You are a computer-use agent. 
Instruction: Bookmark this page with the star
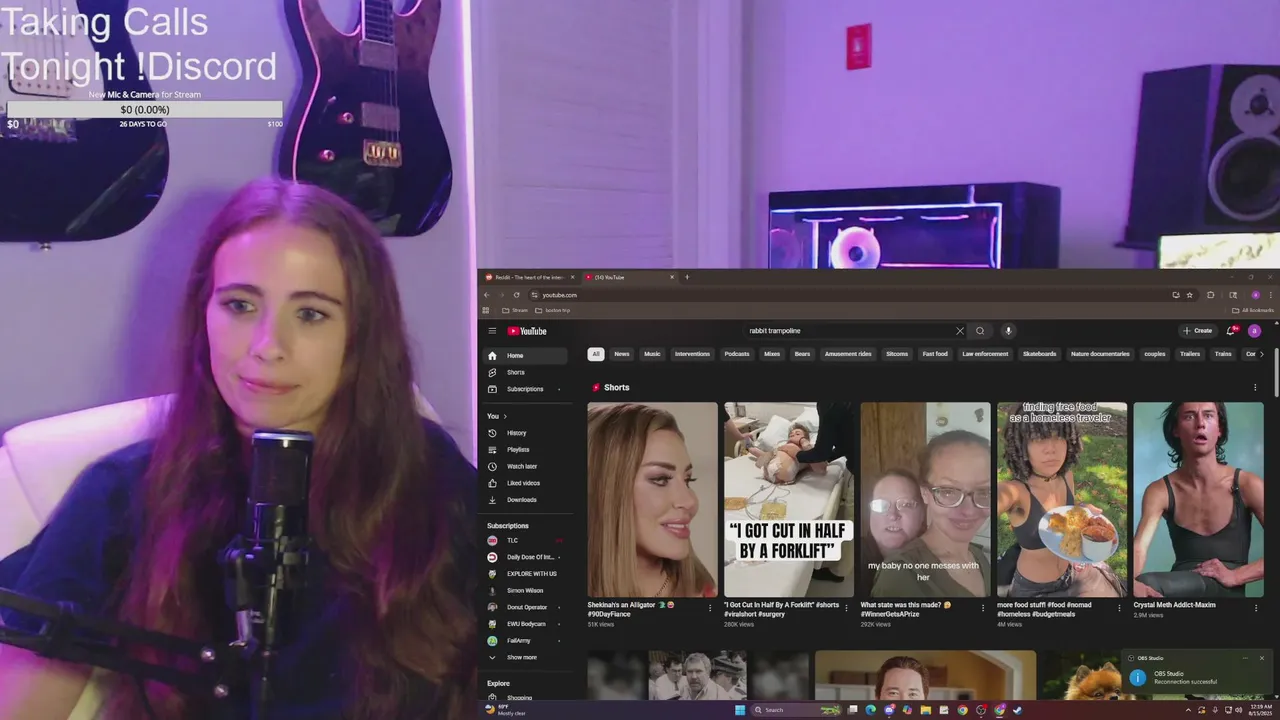coord(1189,295)
